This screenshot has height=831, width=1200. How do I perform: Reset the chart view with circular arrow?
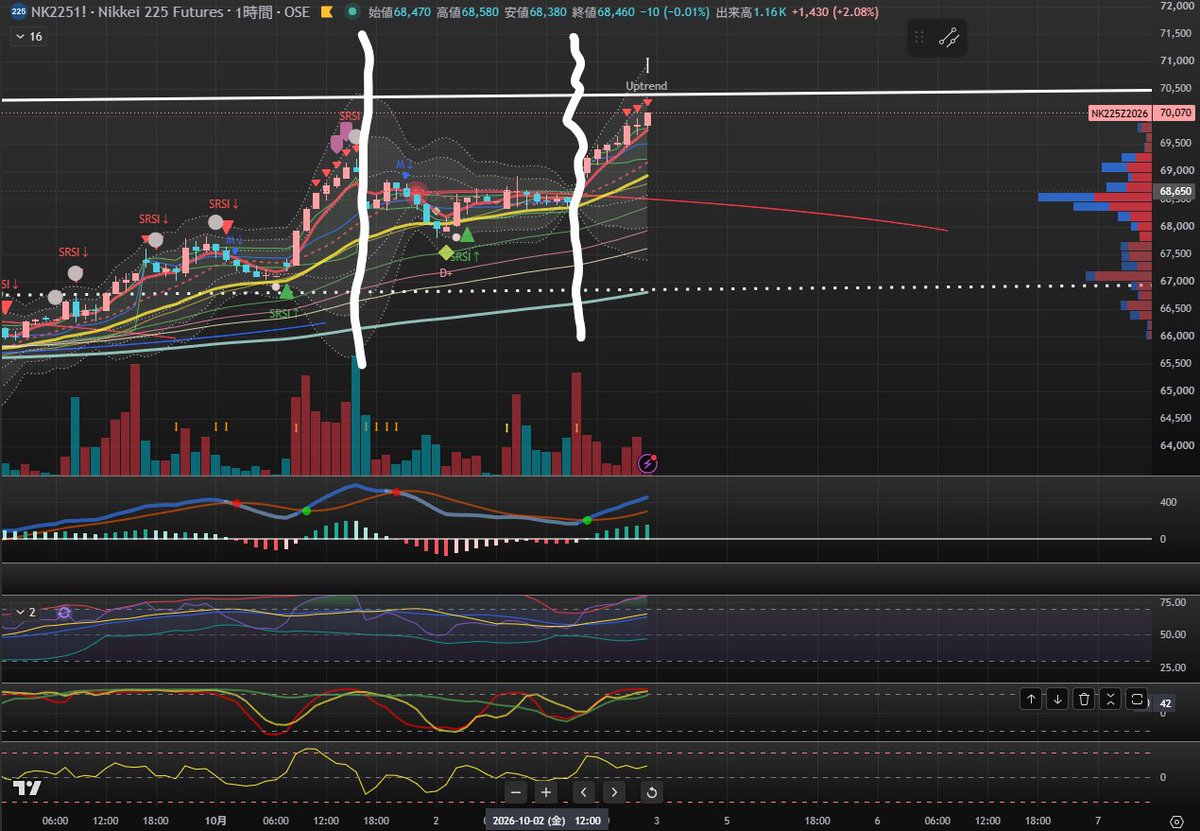click(651, 793)
